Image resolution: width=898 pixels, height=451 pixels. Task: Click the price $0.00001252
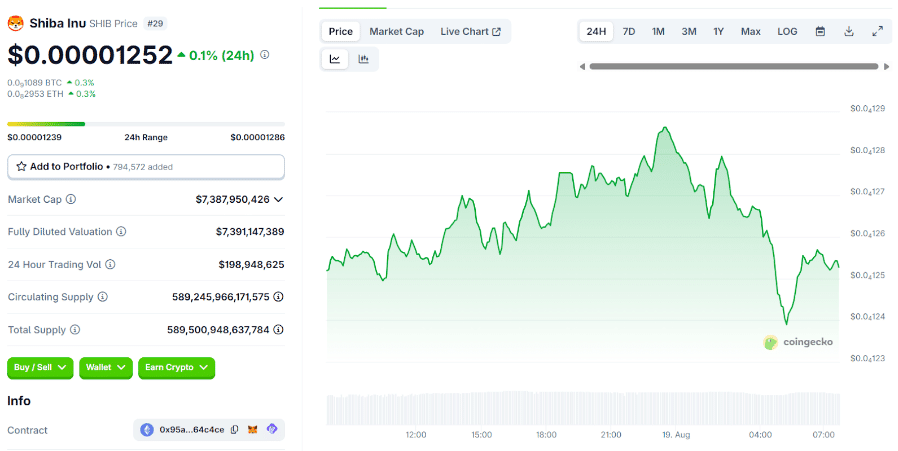coord(90,55)
